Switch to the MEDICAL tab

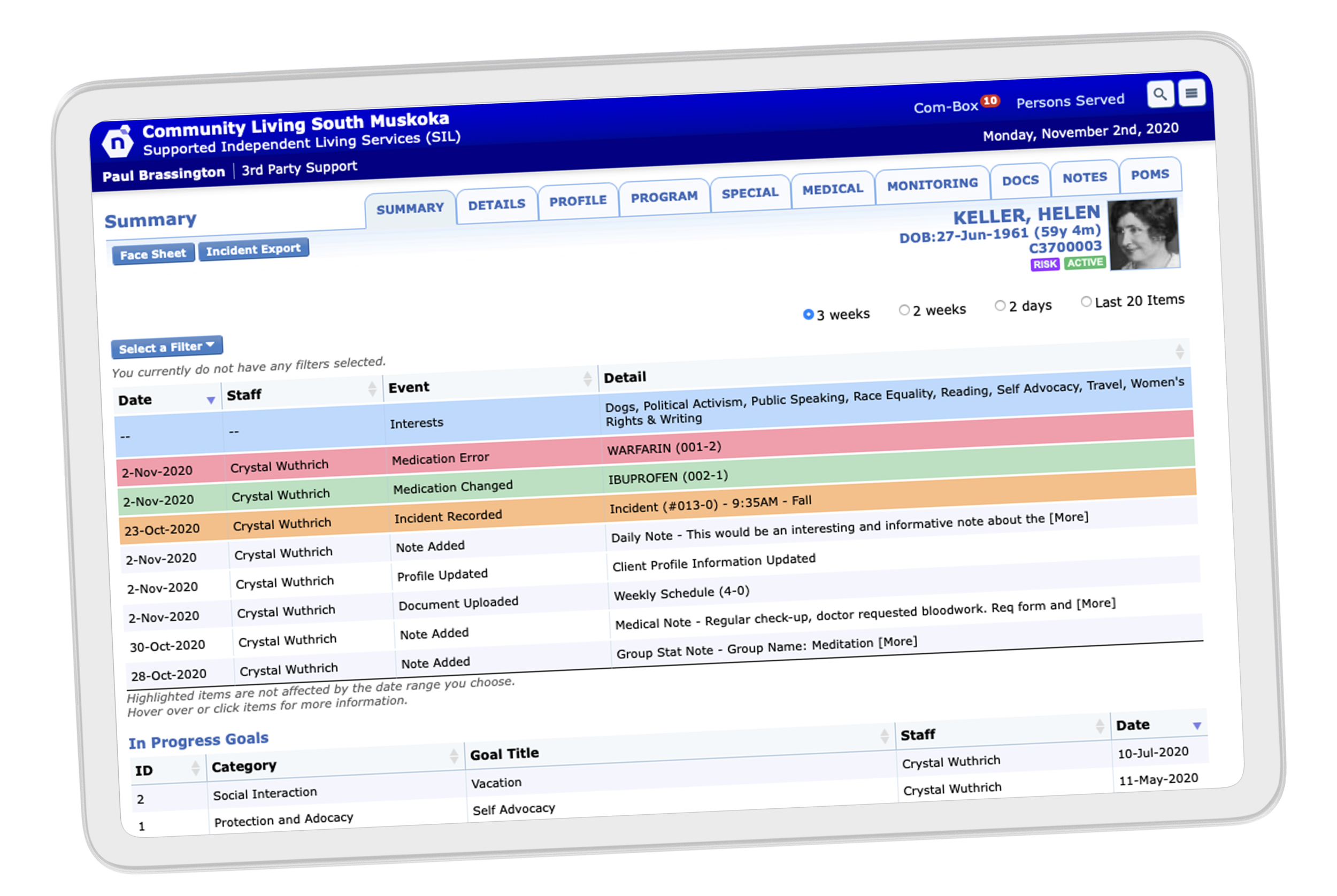click(832, 189)
